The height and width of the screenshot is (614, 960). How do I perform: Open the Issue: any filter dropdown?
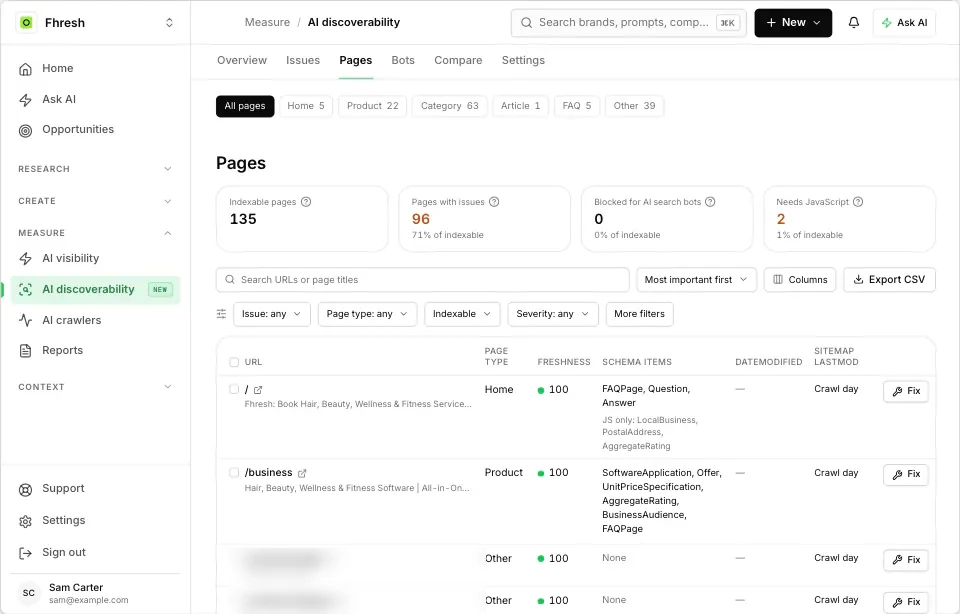272,314
